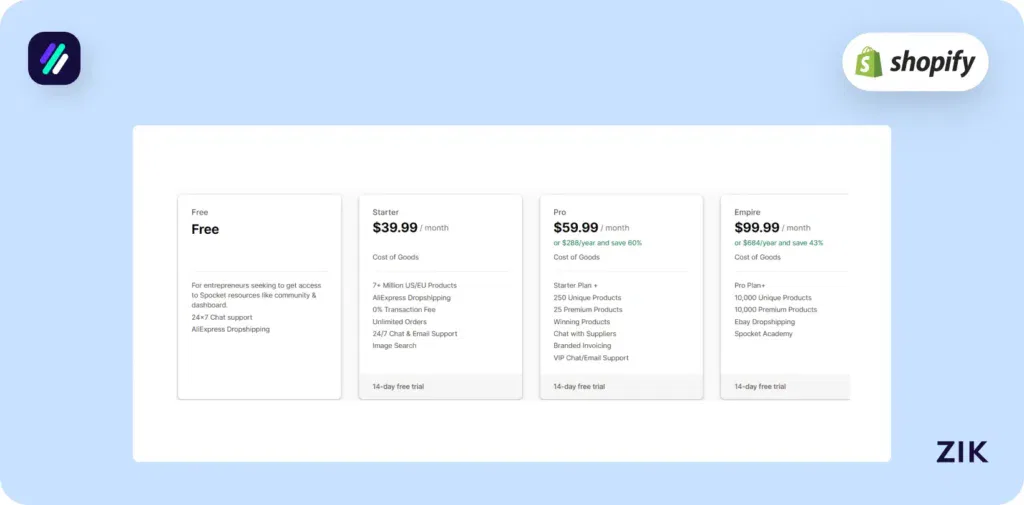Click "Cost of Goods" in Starter card

[396, 257]
